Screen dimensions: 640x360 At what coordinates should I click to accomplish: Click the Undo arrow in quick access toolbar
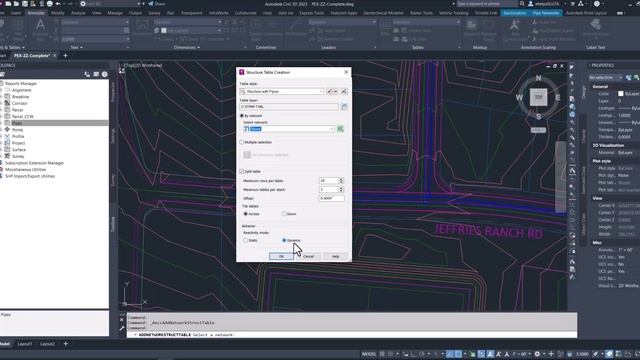(58, 4)
